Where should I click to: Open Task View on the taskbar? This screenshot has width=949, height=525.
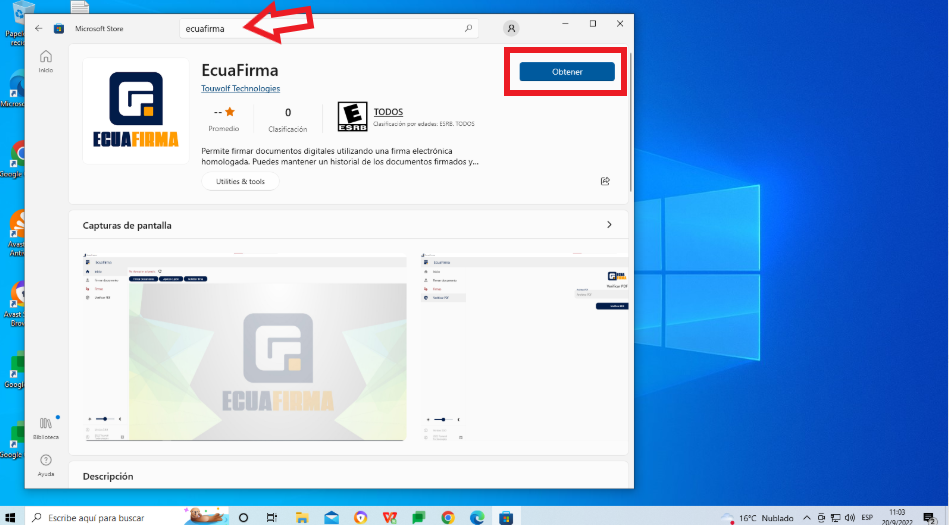click(x=272, y=517)
